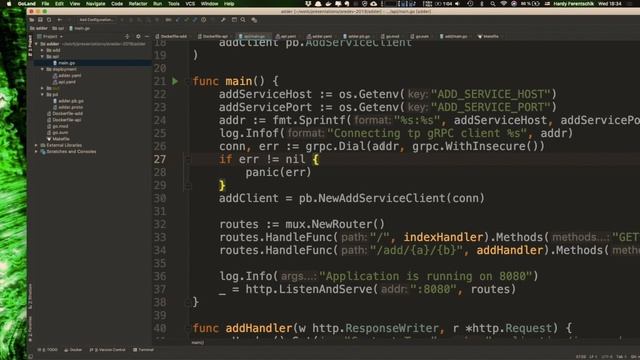Screen dimensions: 640x360
Task: Open the Add Configuration dropdown
Action: (x=96, y=20)
